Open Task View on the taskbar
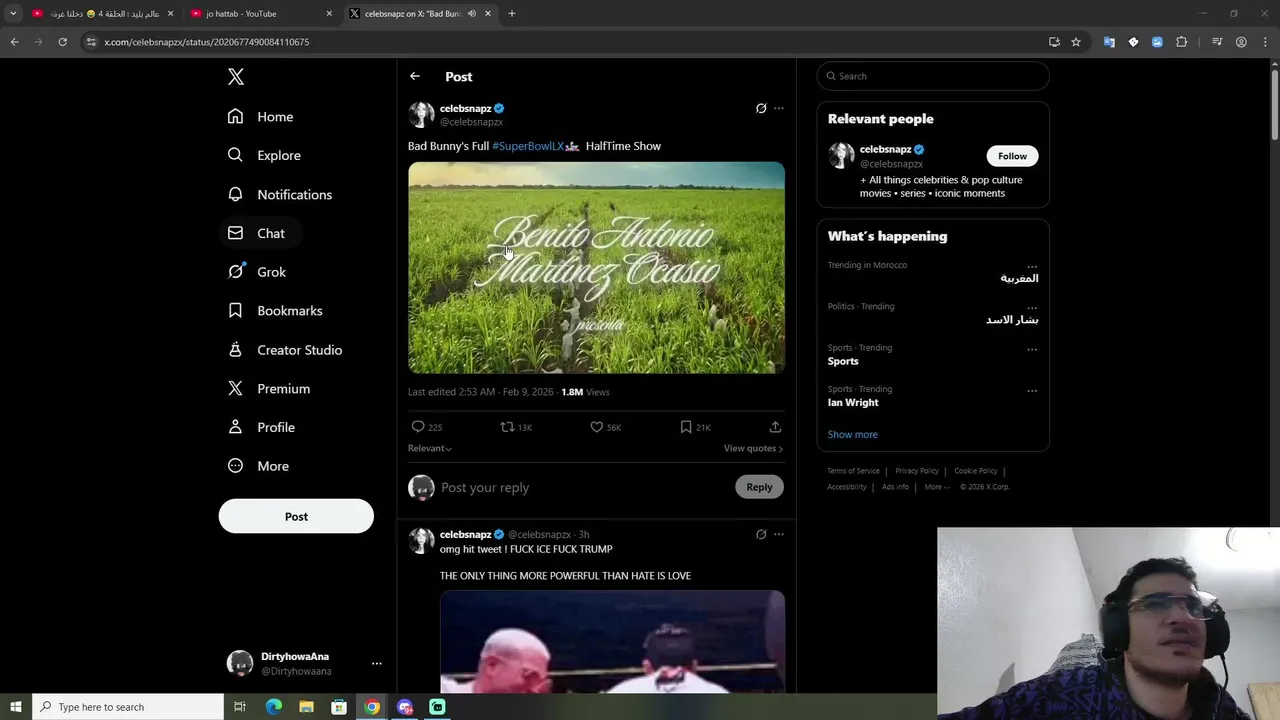 240,707
